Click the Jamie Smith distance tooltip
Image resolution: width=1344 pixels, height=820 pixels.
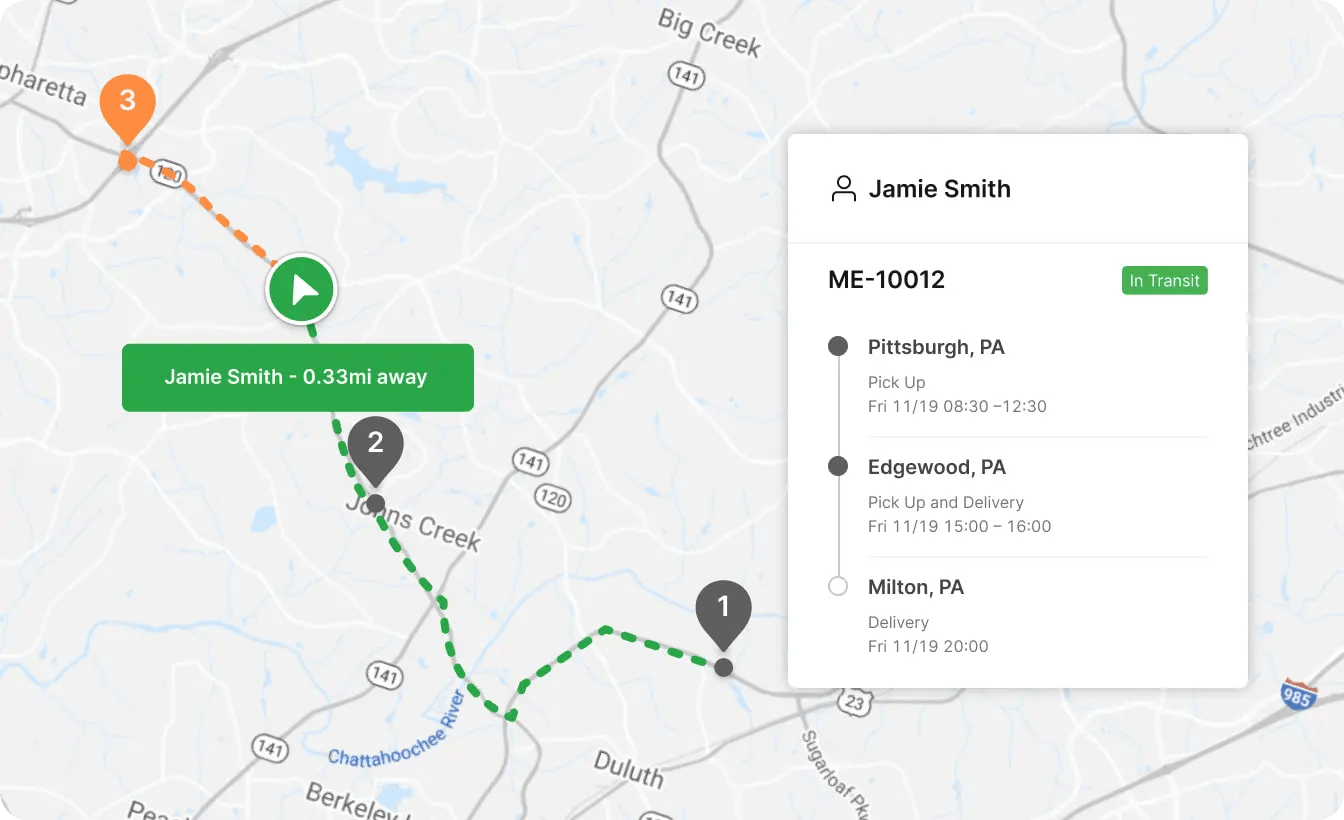point(297,377)
